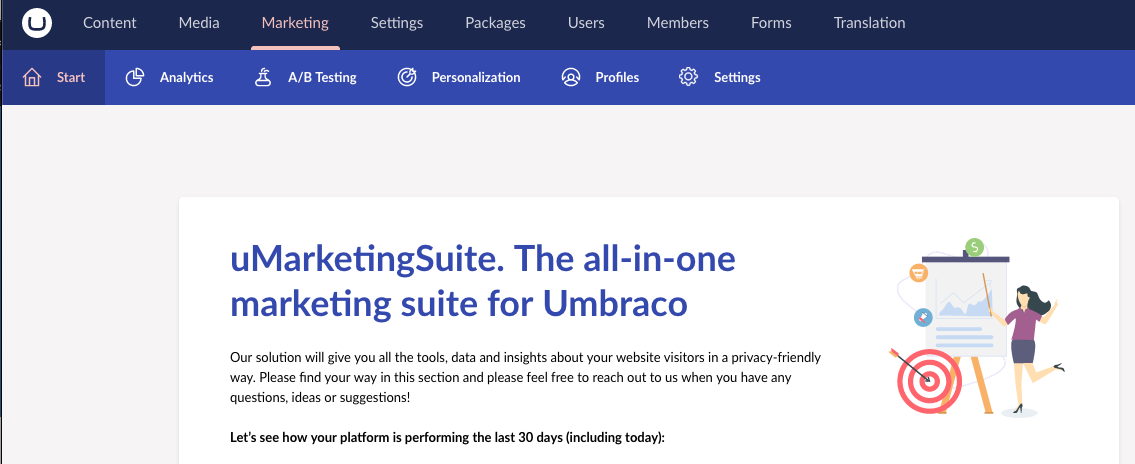Click the Analytics pie chart icon
This screenshot has width=1135, height=464.
coord(135,77)
